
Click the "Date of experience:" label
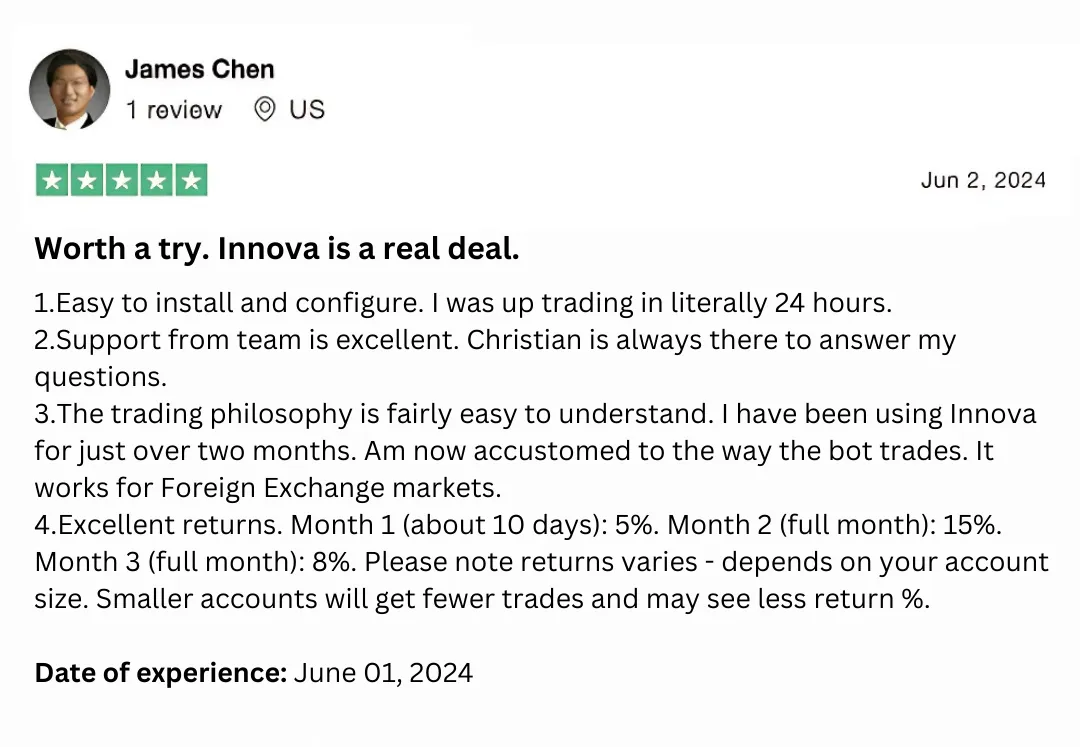160,672
